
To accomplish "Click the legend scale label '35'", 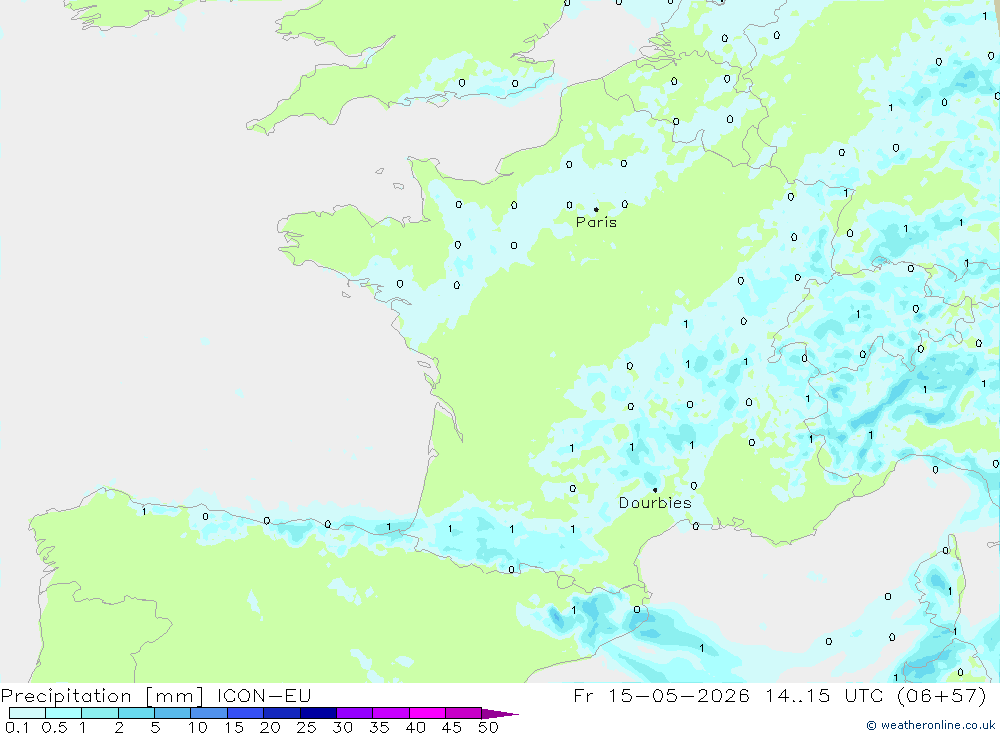I will coord(379,727).
